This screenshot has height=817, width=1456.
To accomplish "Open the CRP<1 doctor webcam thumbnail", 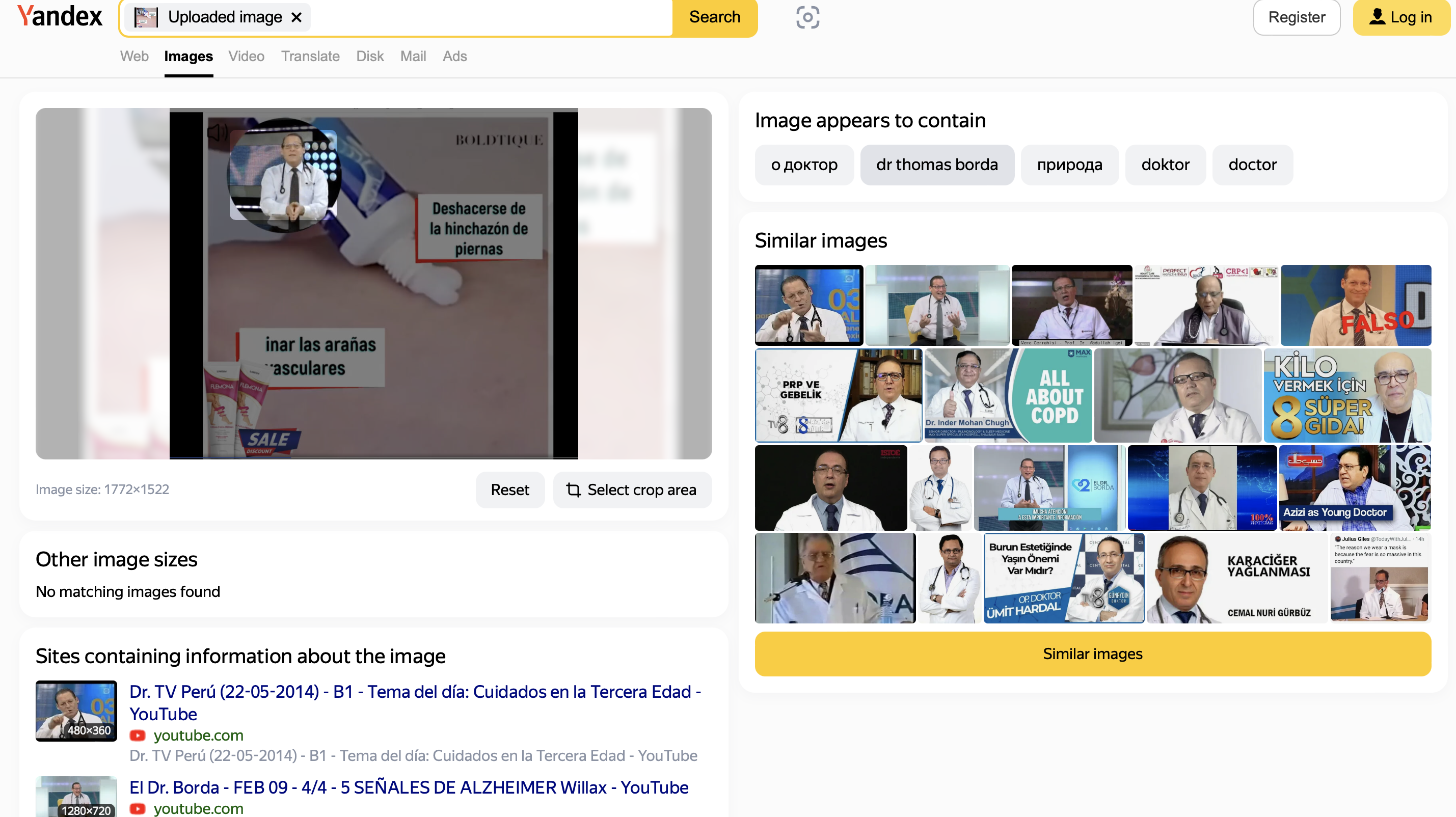I will coord(1206,305).
